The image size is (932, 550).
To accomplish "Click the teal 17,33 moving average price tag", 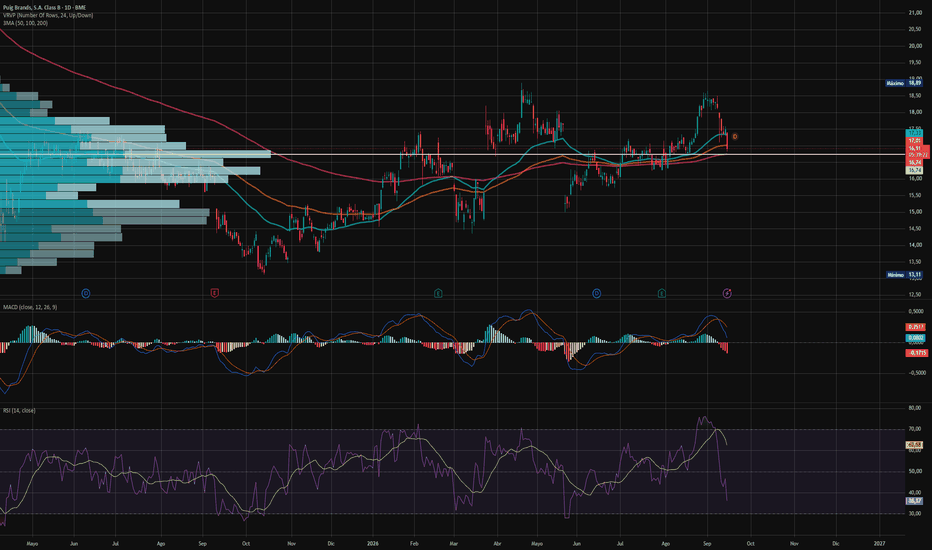I will [x=914, y=133].
